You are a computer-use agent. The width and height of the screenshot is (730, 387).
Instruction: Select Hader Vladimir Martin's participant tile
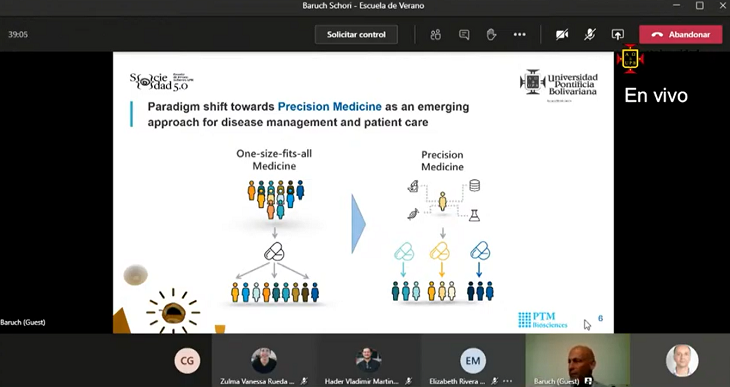tap(368, 360)
